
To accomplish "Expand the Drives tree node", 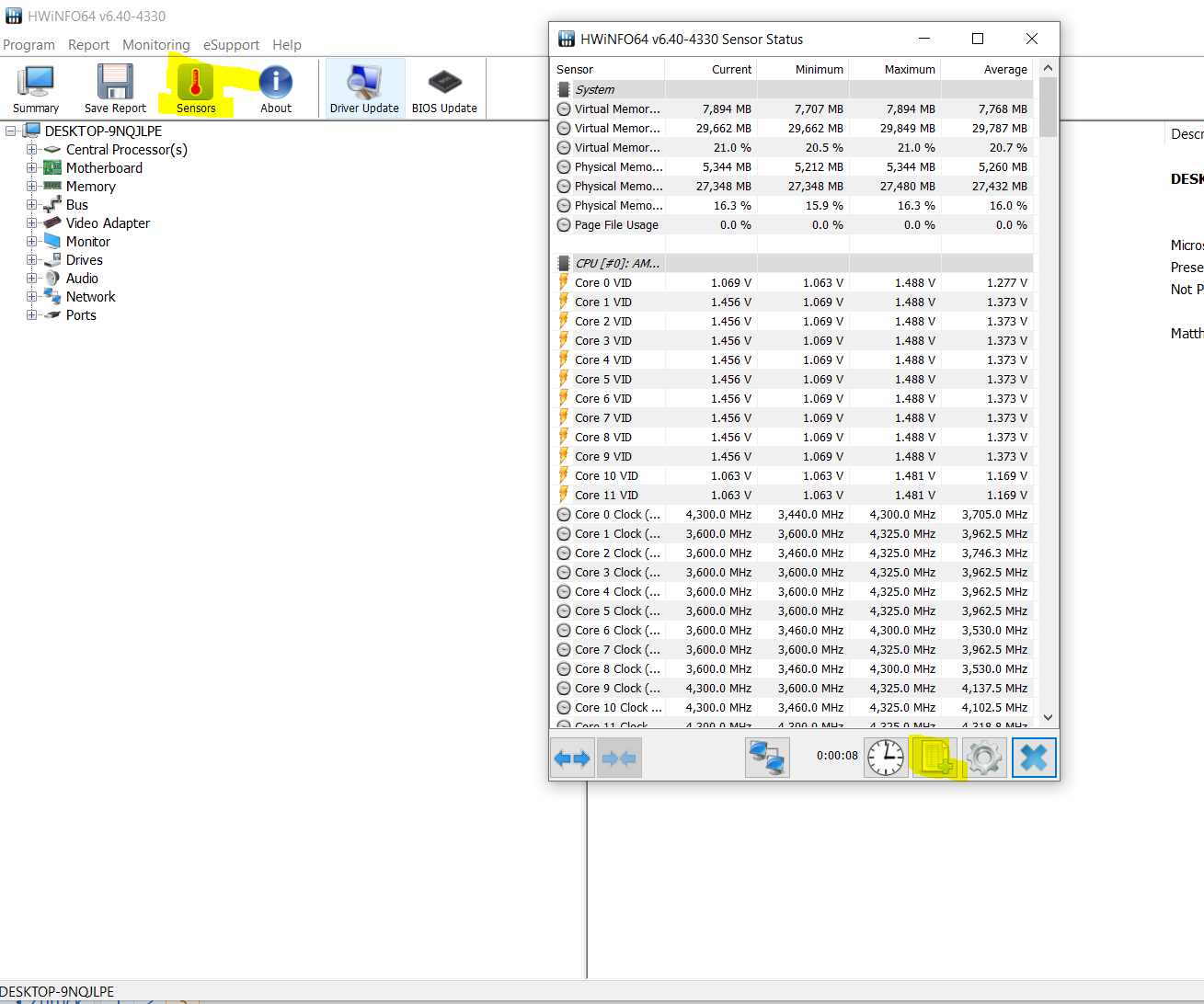I will click(32, 259).
